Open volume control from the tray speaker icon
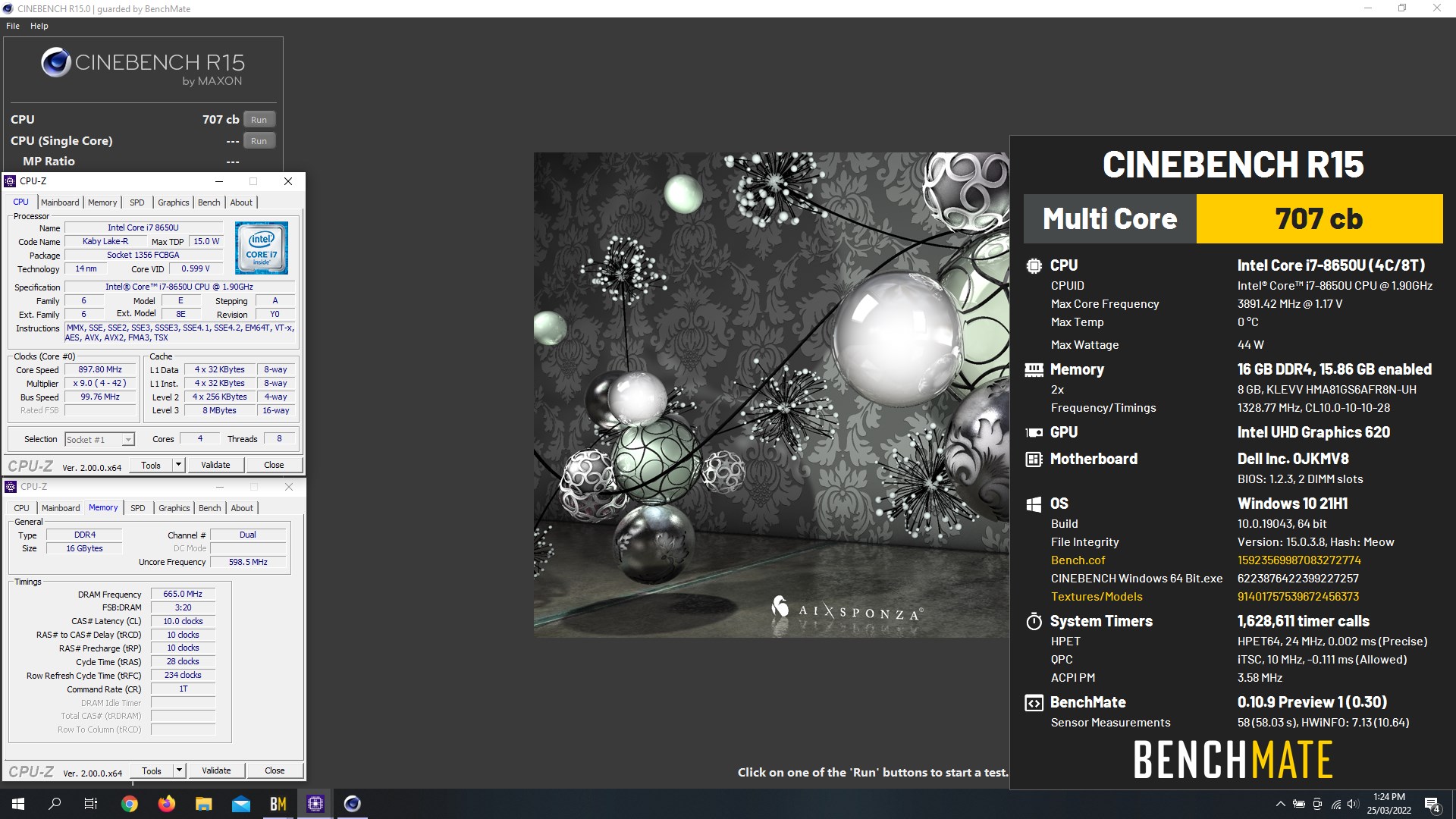This screenshot has height=819, width=1456. [x=1353, y=805]
